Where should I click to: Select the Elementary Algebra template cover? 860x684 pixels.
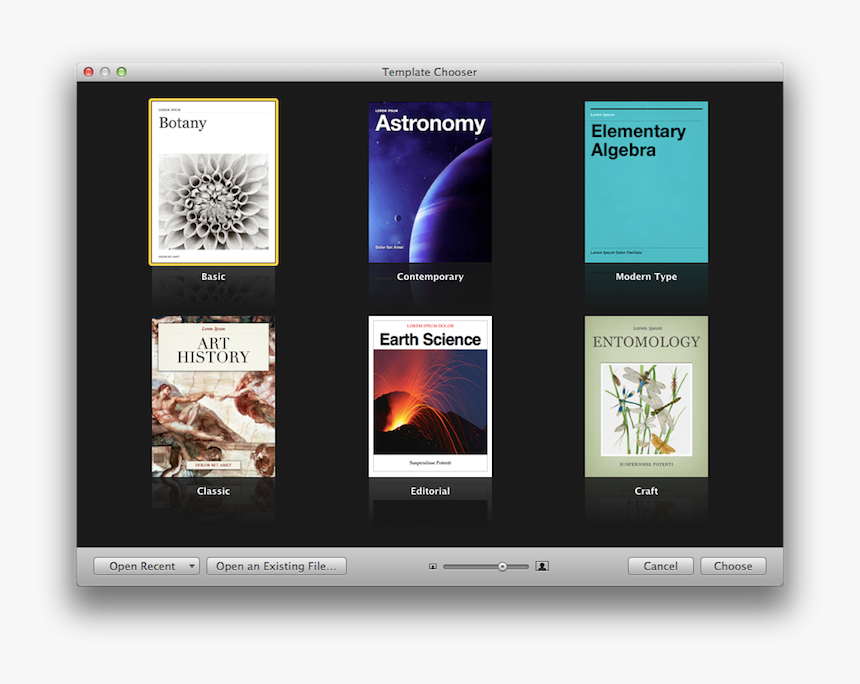tap(646, 182)
